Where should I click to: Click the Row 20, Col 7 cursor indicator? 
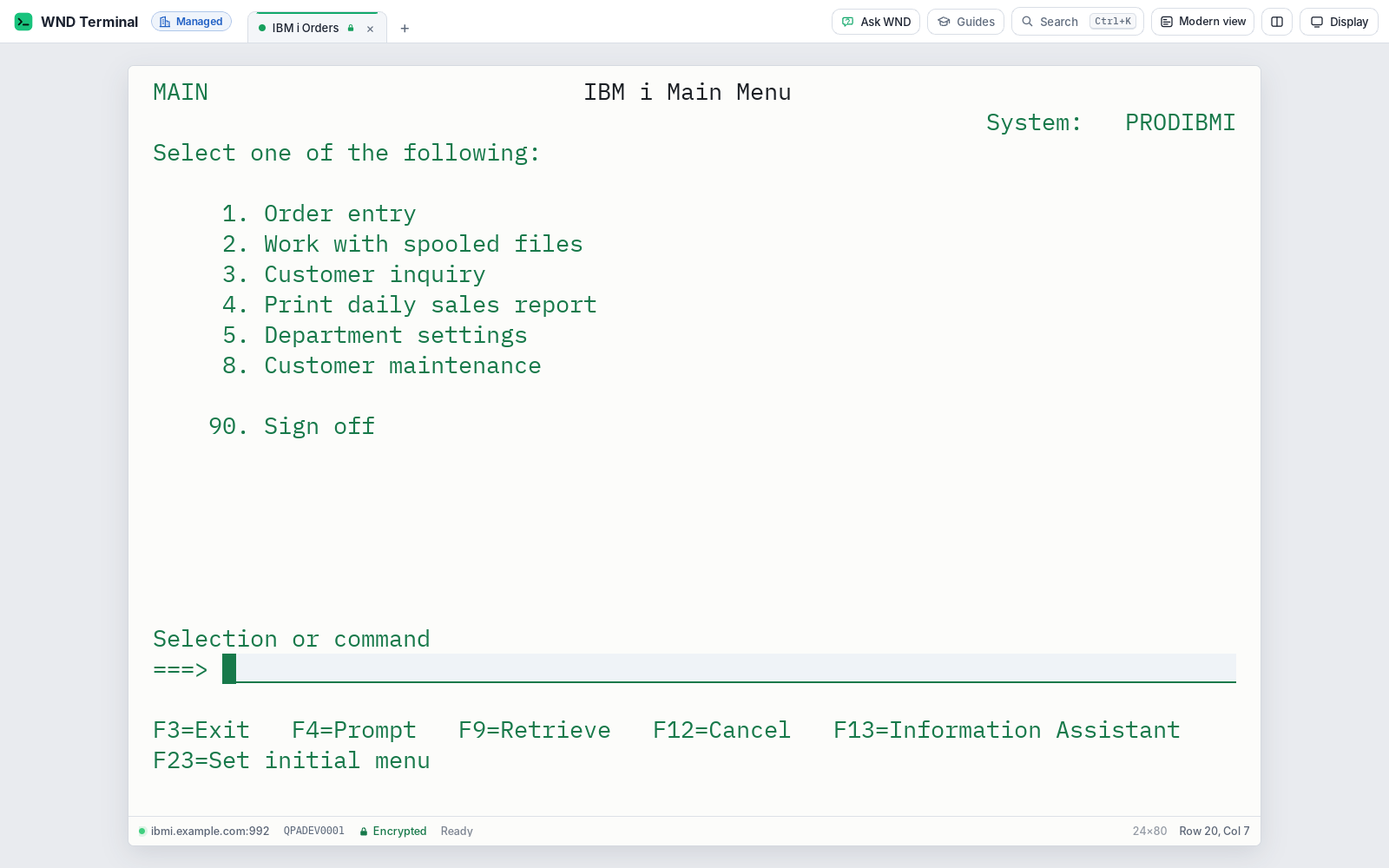(1215, 831)
